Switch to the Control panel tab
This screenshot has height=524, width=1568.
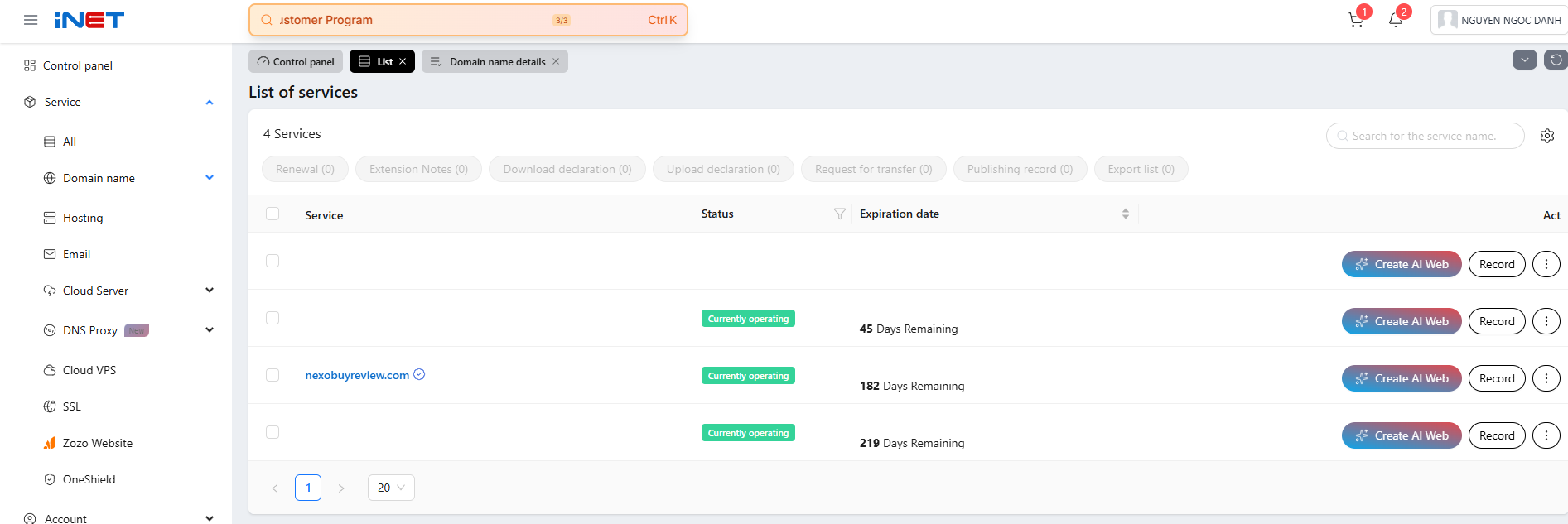296,62
